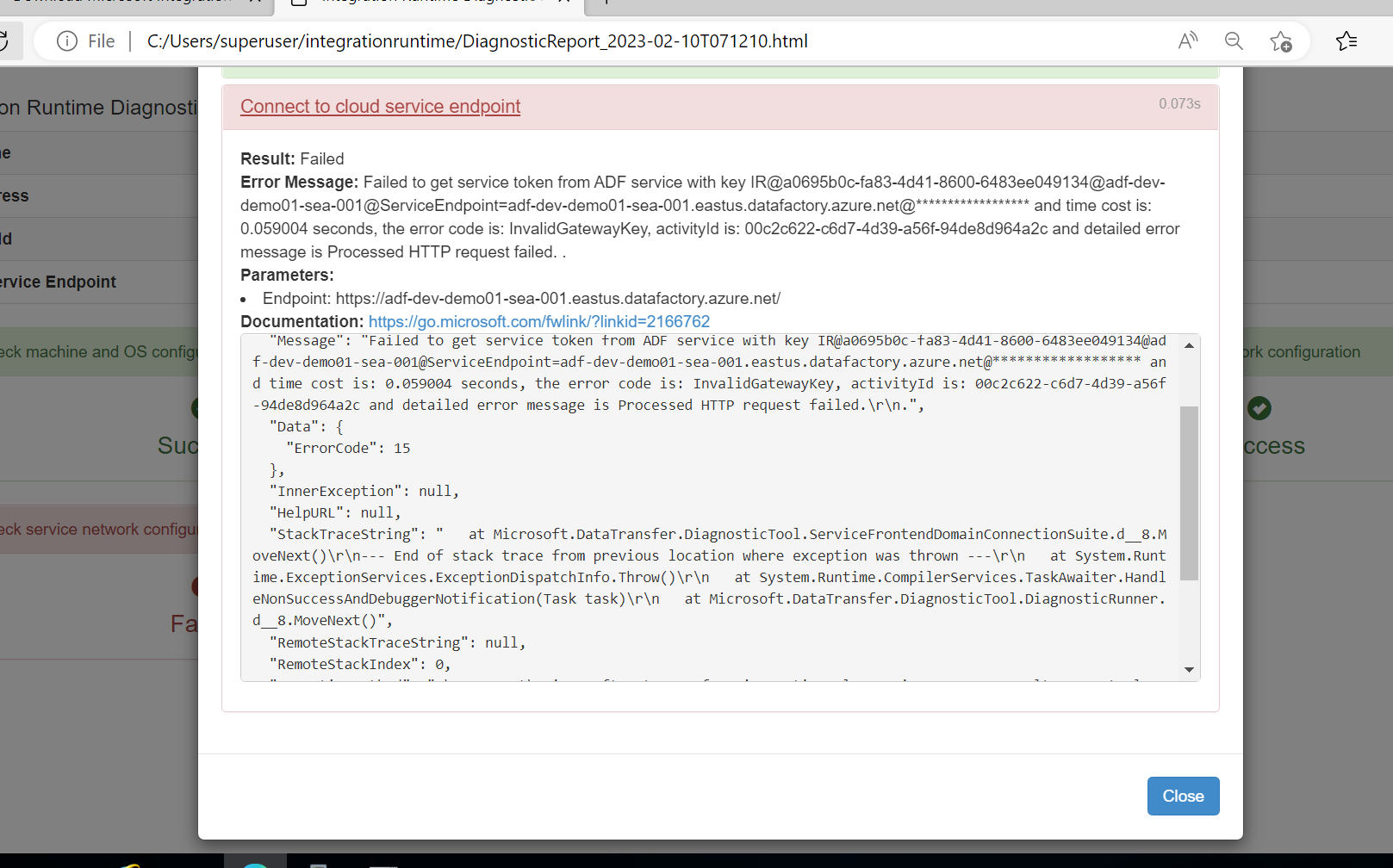Dismiss the report with the Close button
The height and width of the screenshot is (868, 1393).
(1183, 796)
